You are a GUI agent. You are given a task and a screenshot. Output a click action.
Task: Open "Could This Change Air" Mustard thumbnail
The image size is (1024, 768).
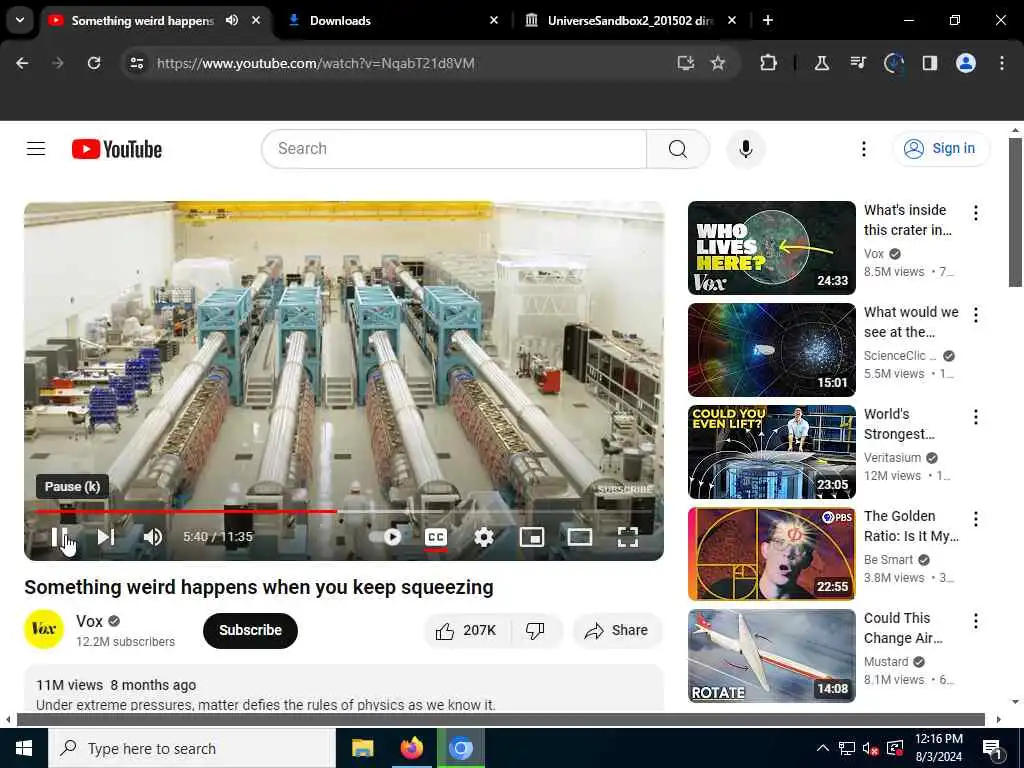click(771, 656)
